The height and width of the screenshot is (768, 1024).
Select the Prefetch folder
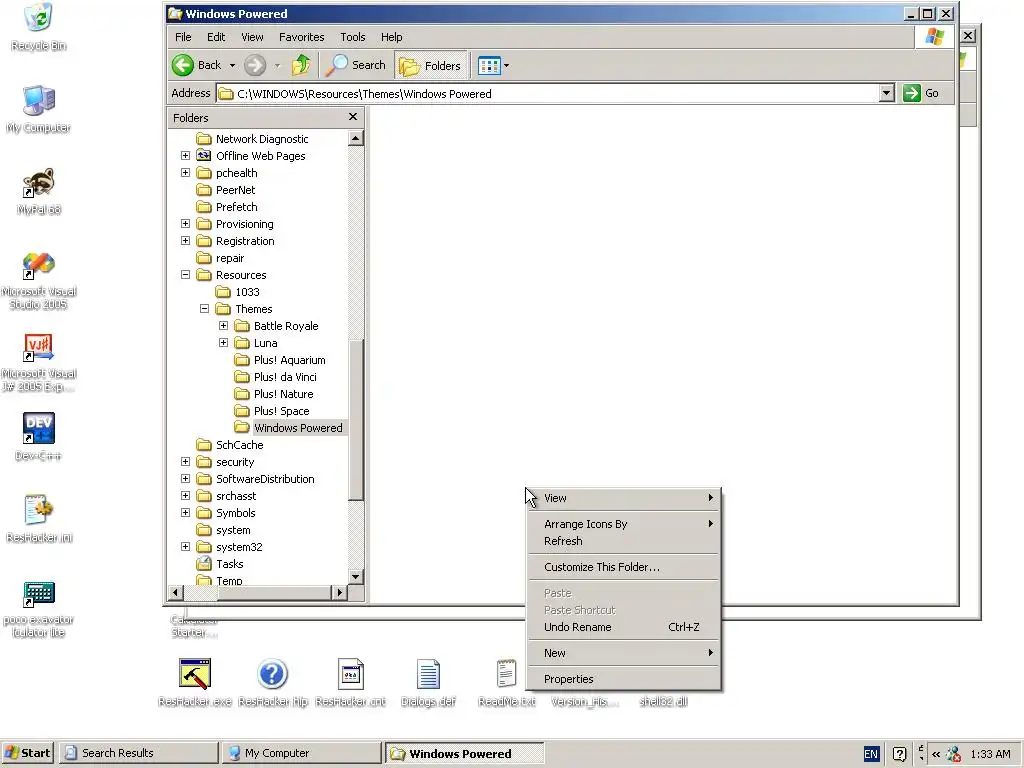click(x=227, y=206)
